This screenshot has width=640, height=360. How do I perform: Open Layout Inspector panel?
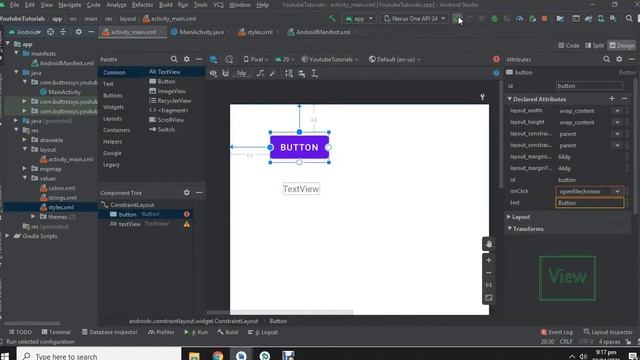pyautogui.click(x=608, y=332)
